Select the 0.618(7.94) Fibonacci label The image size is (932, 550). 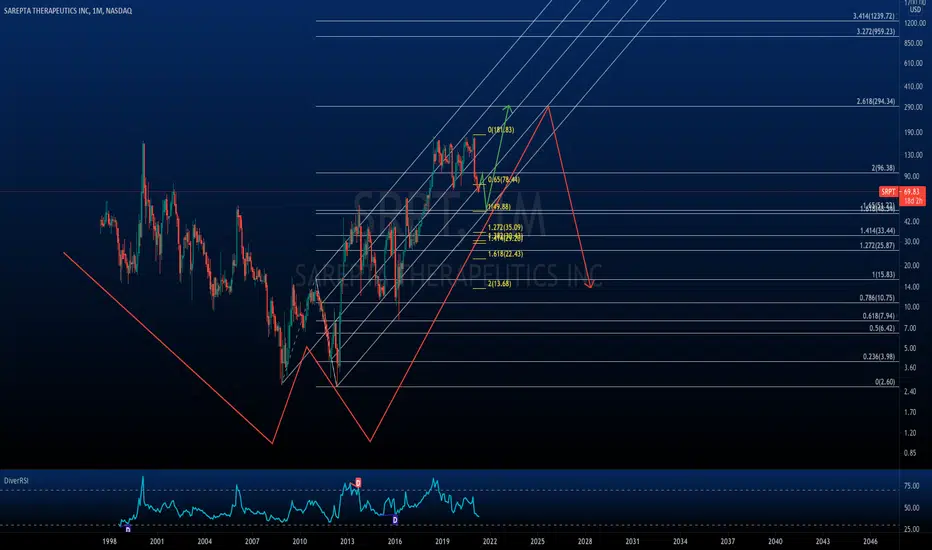[x=879, y=316]
